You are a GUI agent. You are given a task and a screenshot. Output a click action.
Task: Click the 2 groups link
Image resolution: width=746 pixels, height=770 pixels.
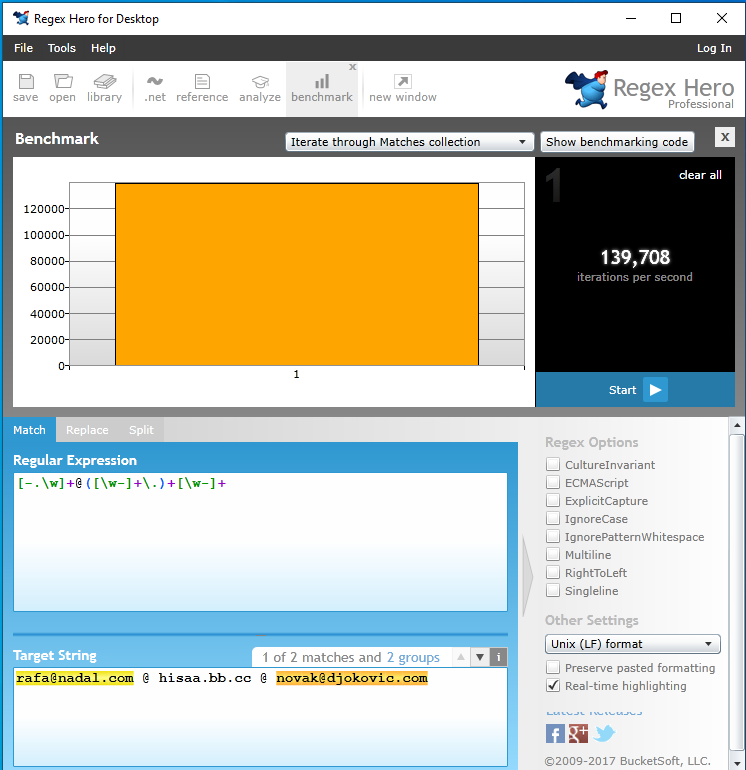[x=413, y=657]
